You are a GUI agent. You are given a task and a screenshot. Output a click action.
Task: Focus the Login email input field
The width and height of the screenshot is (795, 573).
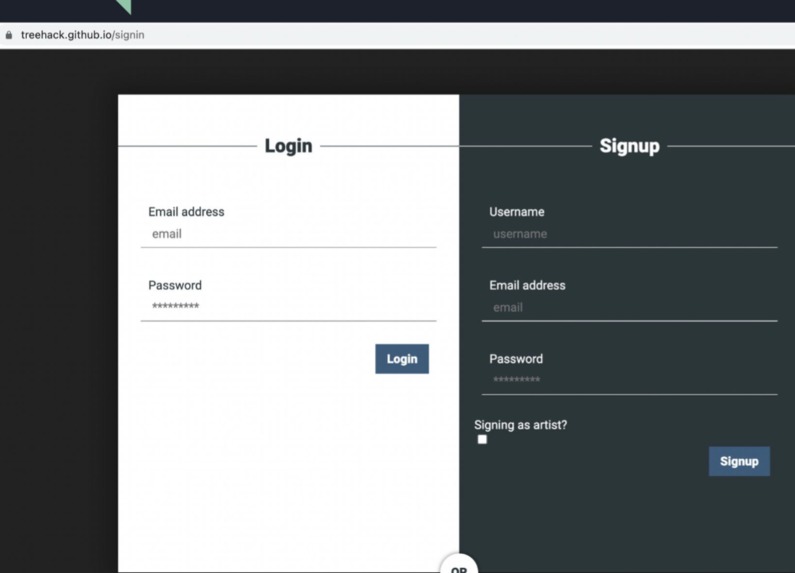288,234
